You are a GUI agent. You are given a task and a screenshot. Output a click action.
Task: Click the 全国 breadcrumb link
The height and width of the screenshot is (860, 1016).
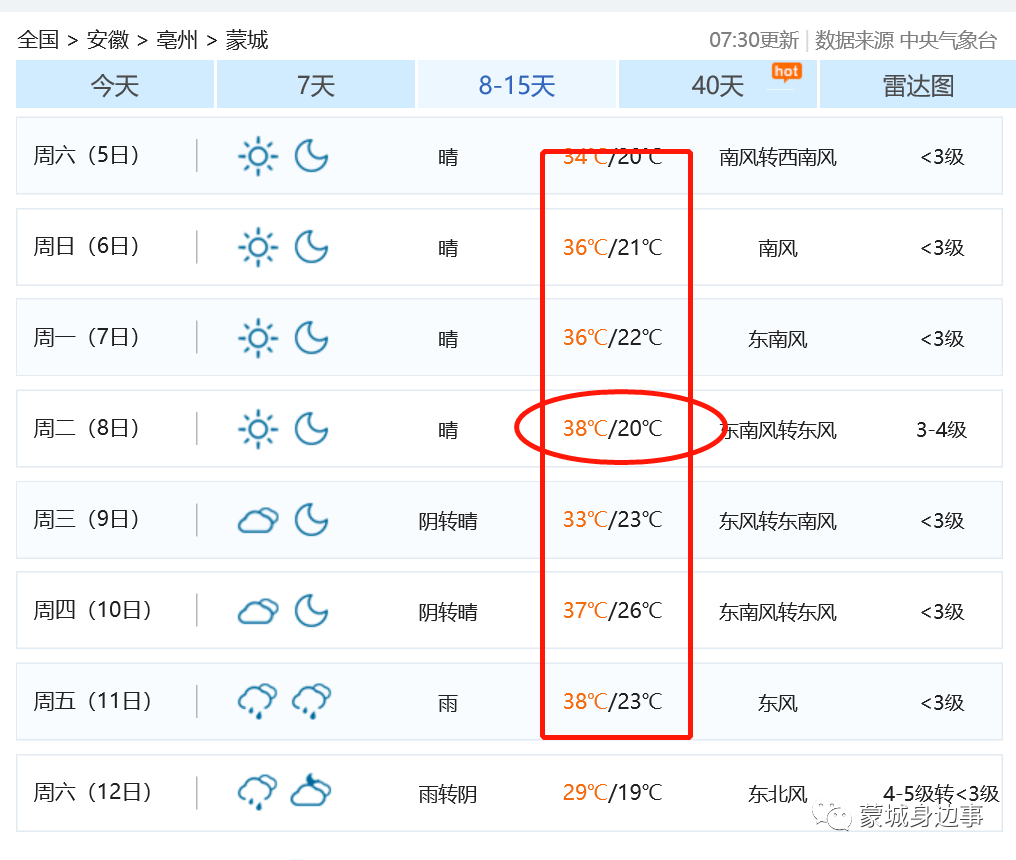pos(38,40)
